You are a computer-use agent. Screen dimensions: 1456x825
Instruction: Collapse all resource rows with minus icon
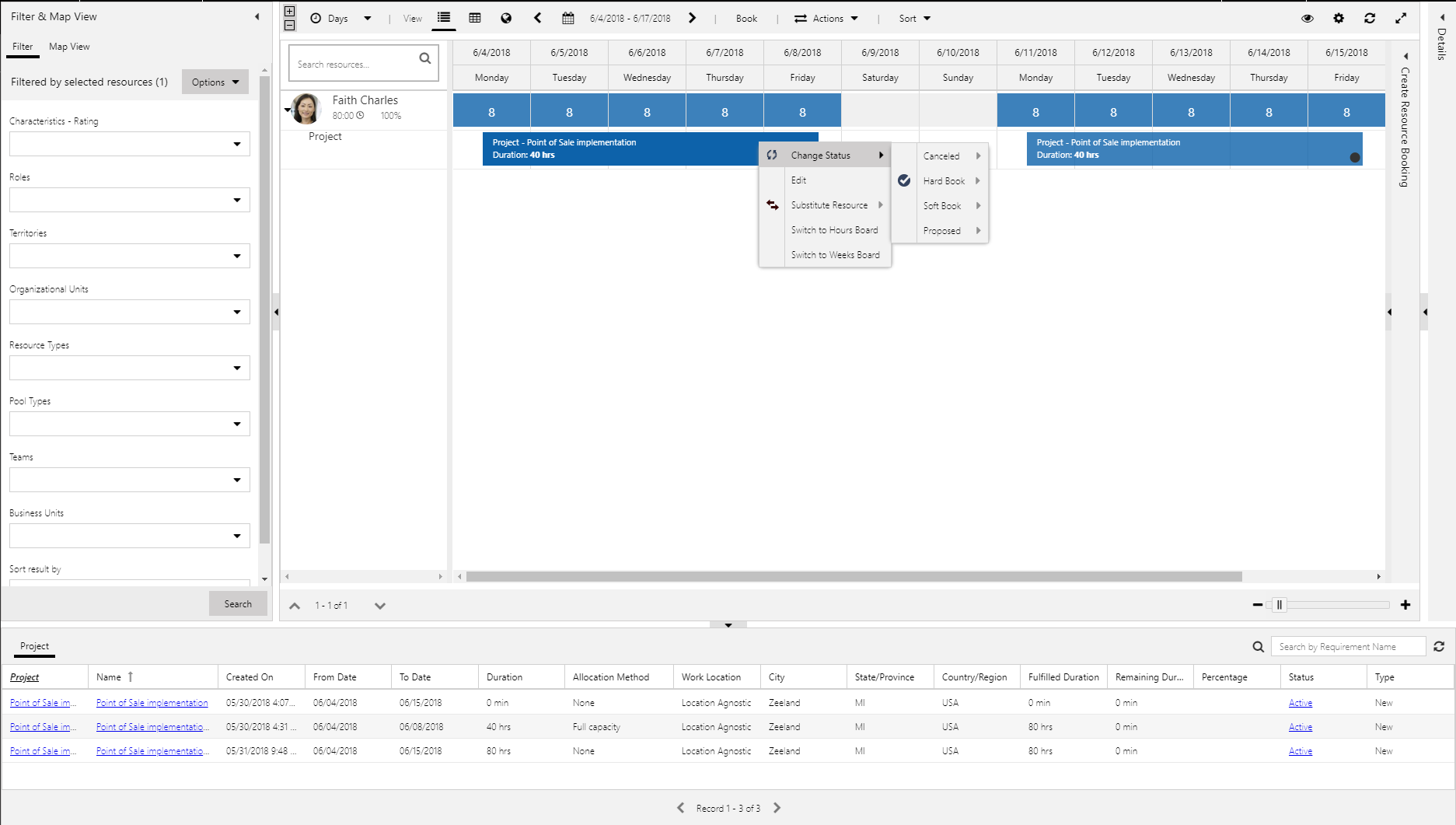click(x=289, y=25)
